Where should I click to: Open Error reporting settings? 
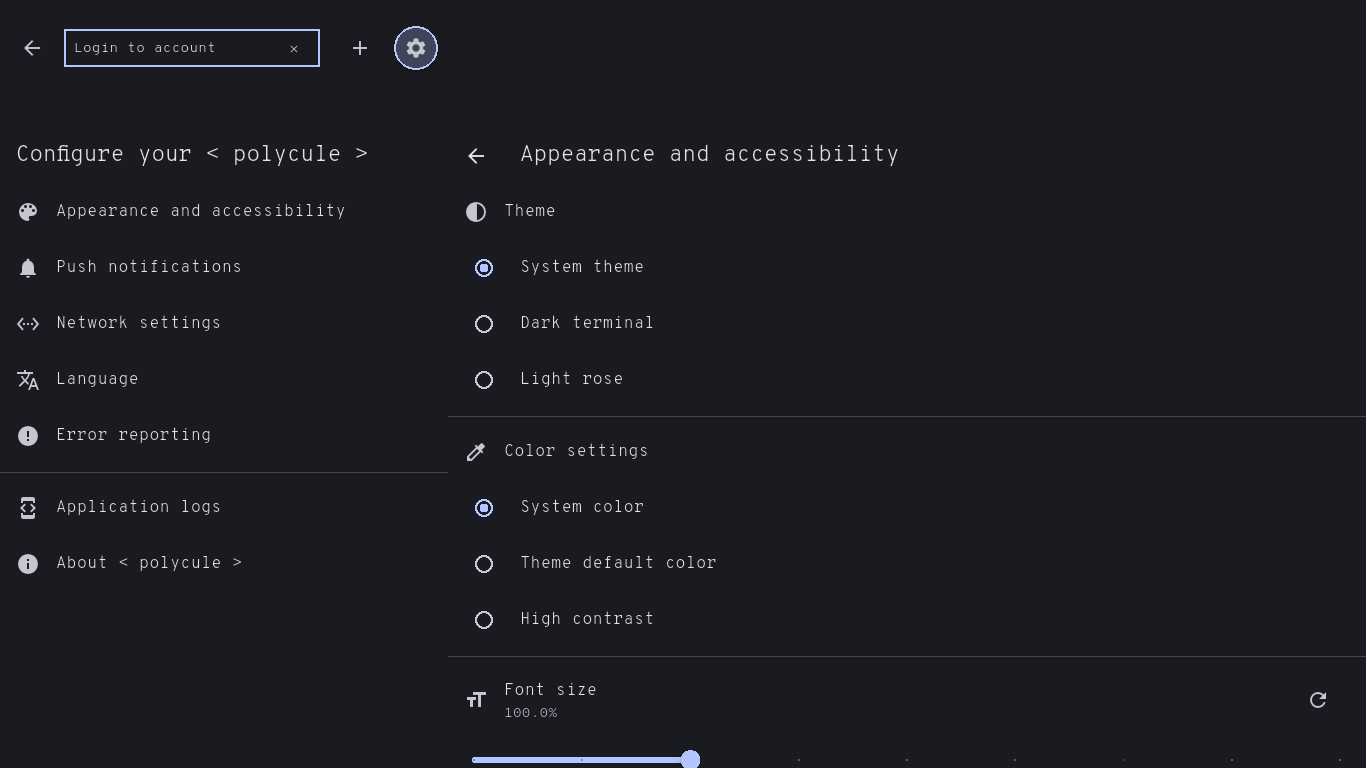click(134, 435)
